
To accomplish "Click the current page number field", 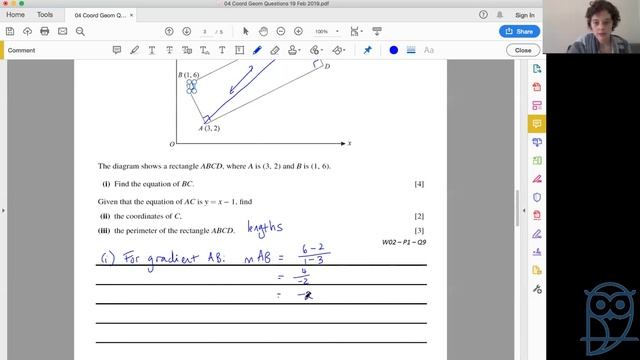I will (x=205, y=32).
